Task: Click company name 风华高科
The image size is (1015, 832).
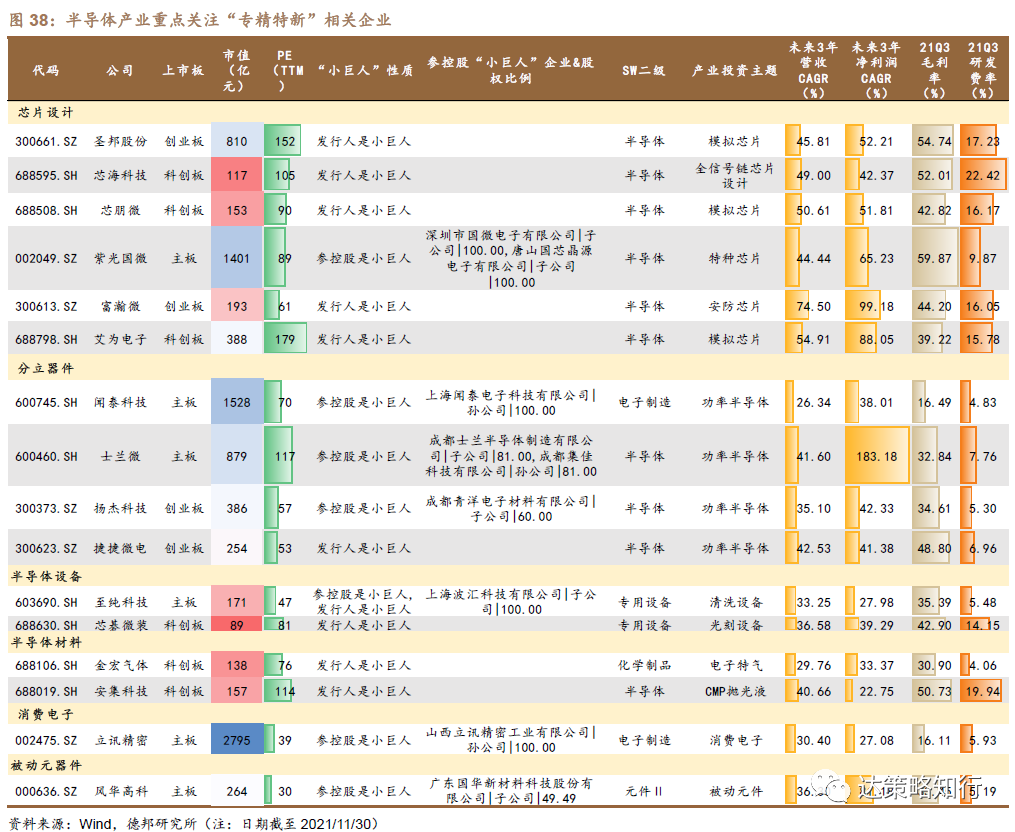Action: tap(120, 791)
